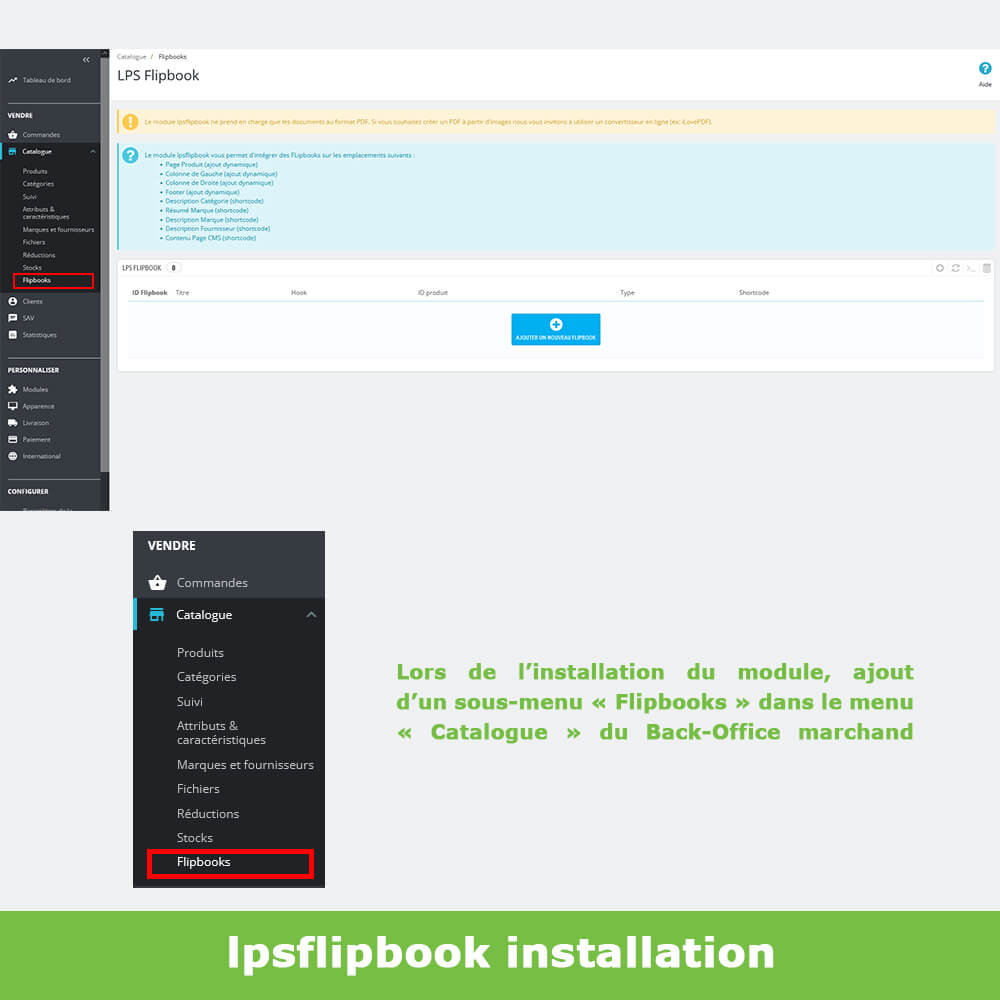Click the Catalogue store icon in the top back-office sidebar
Viewport: 1000px width, 1000px height.
click(12, 151)
